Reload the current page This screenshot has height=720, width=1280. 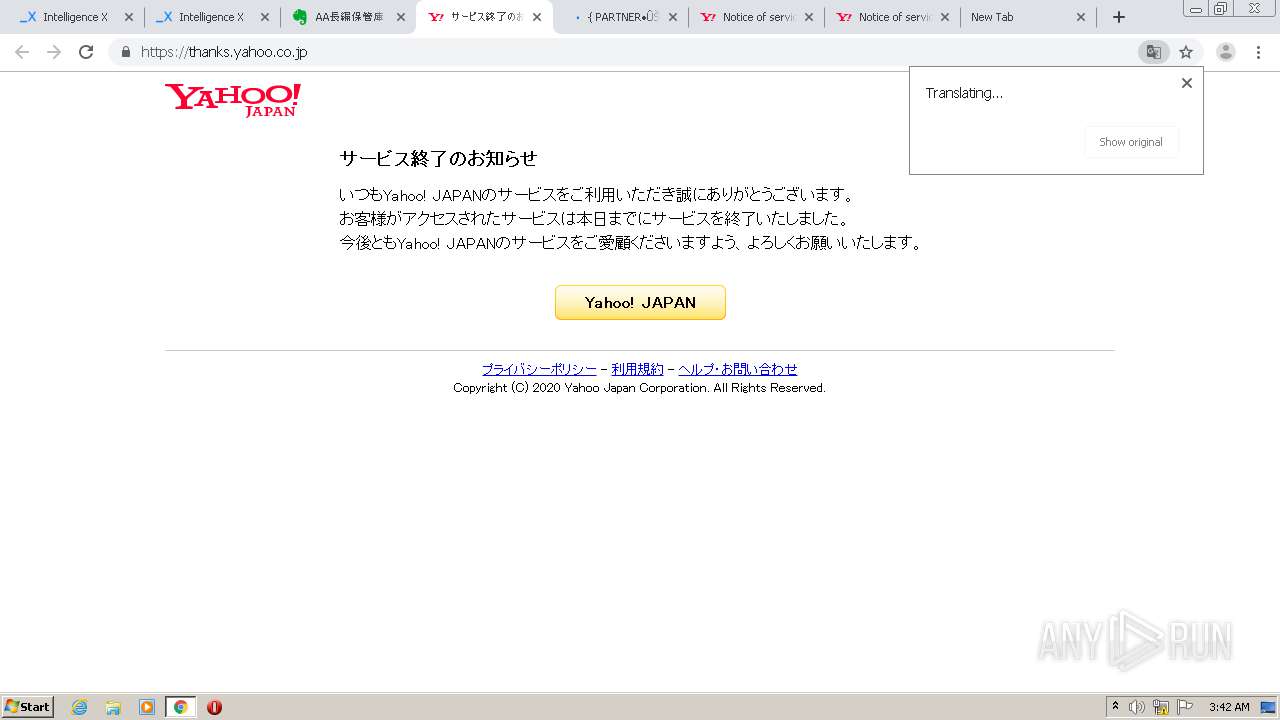[86, 52]
